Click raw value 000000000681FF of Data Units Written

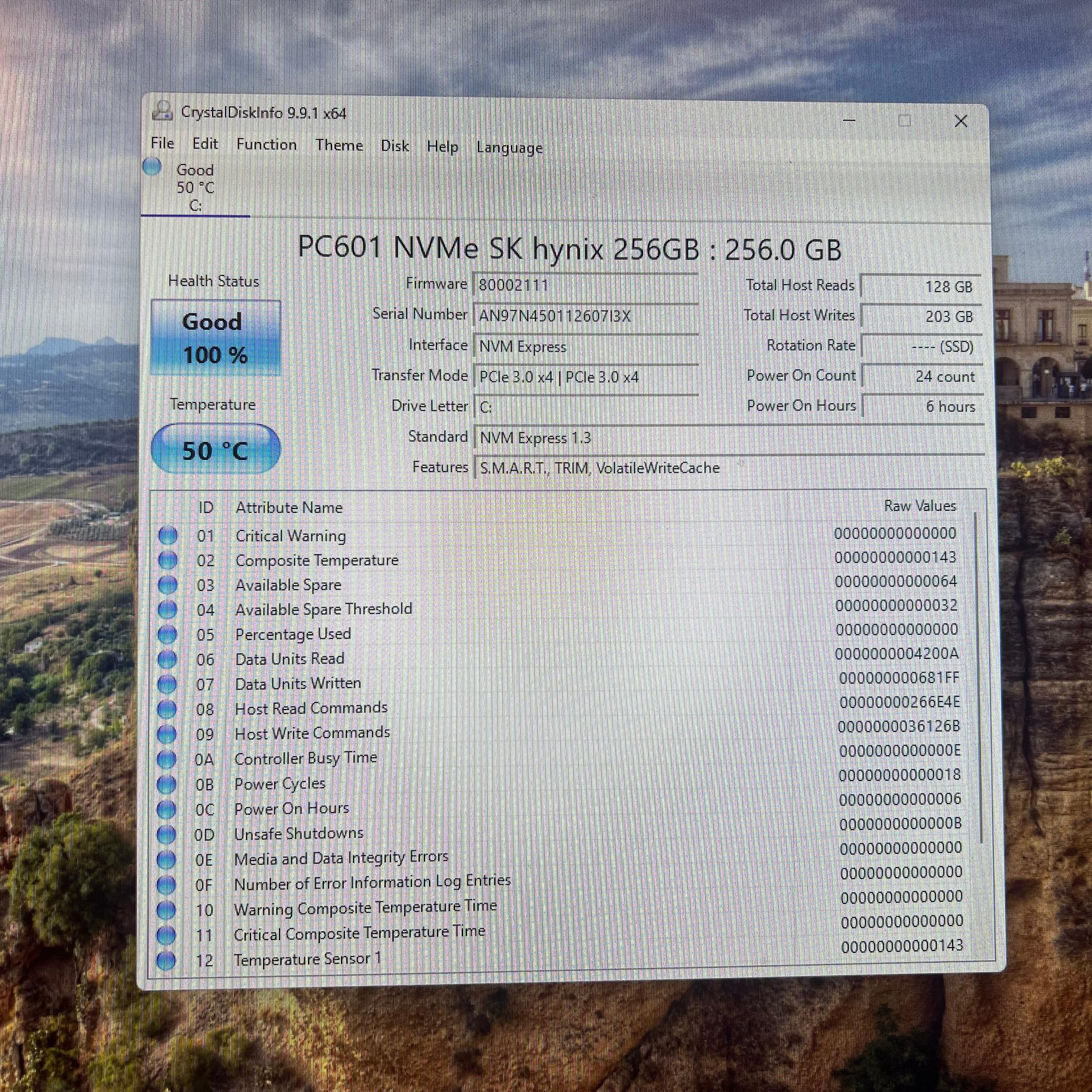coord(898,677)
